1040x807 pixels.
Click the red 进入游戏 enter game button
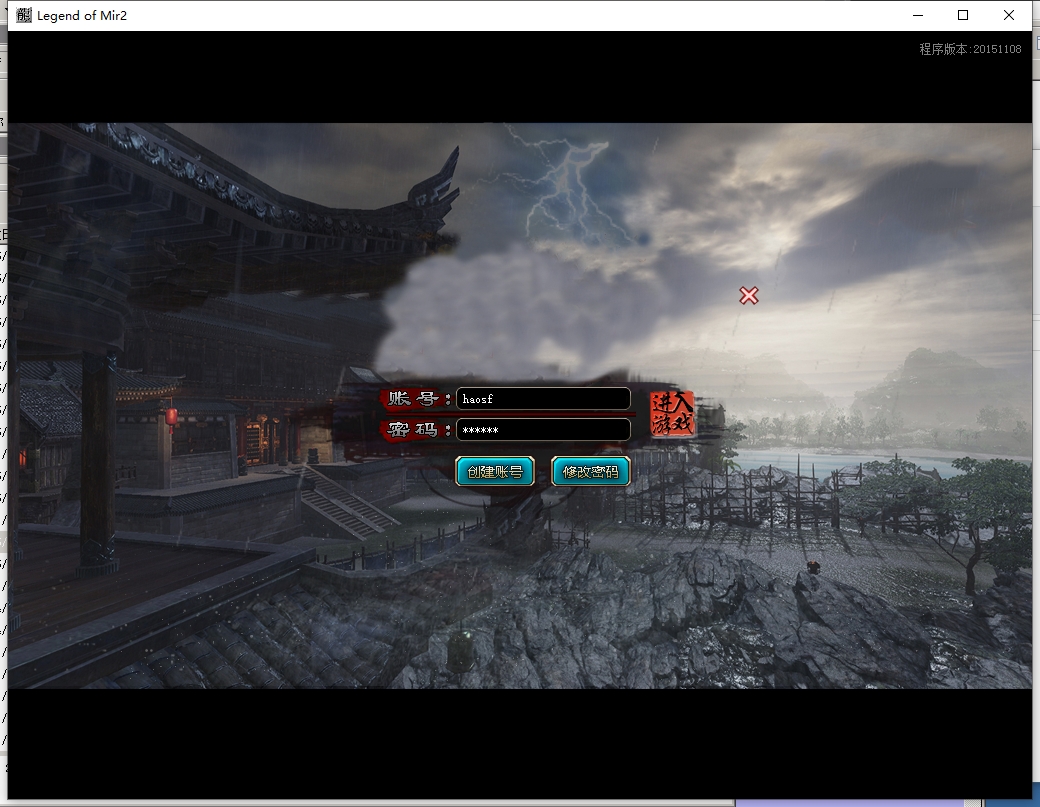coord(673,413)
